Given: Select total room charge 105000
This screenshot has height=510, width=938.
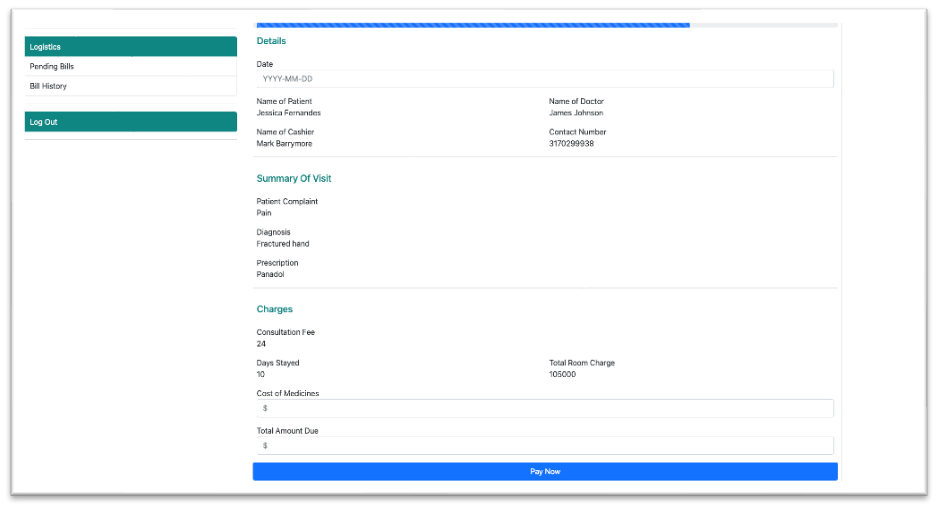Looking at the screenshot, I should click(x=562, y=374).
